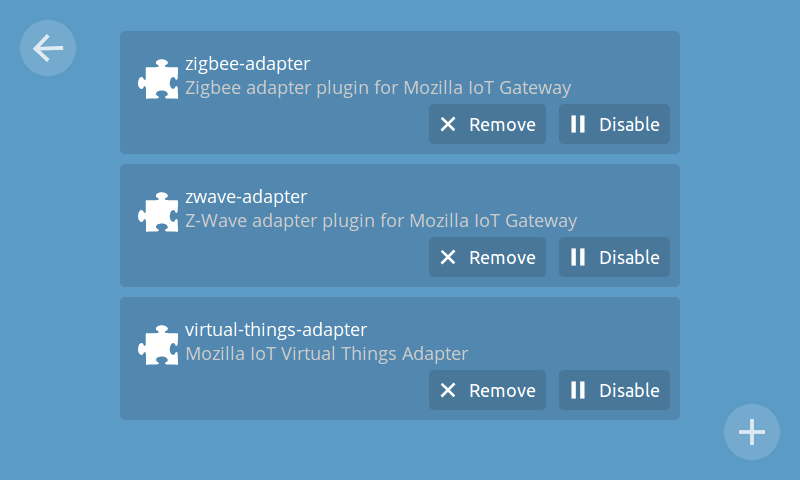Click the pause icon on zwave-adapter Disable
The width and height of the screenshot is (800, 480).
pos(578,257)
